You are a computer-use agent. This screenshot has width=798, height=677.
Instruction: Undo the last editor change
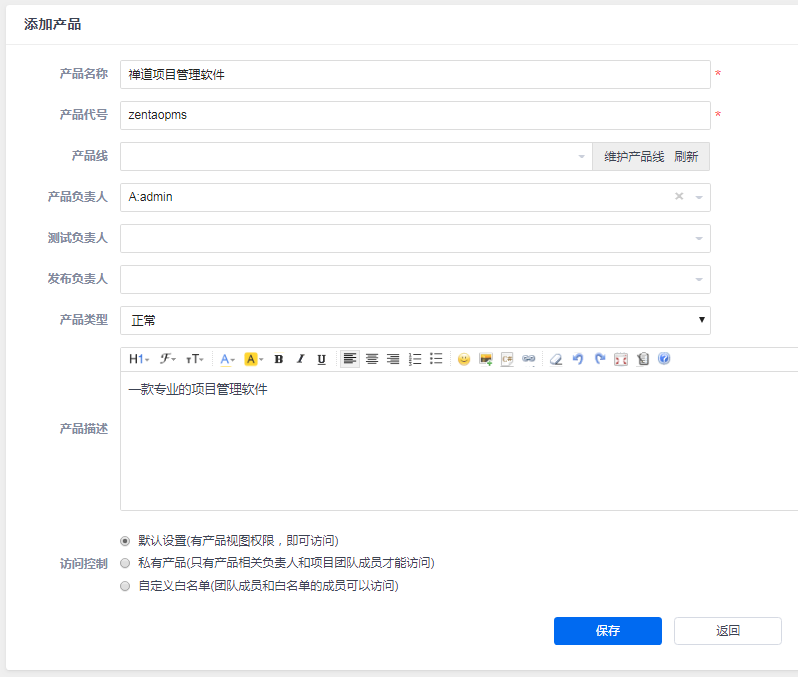[x=578, y=359]
